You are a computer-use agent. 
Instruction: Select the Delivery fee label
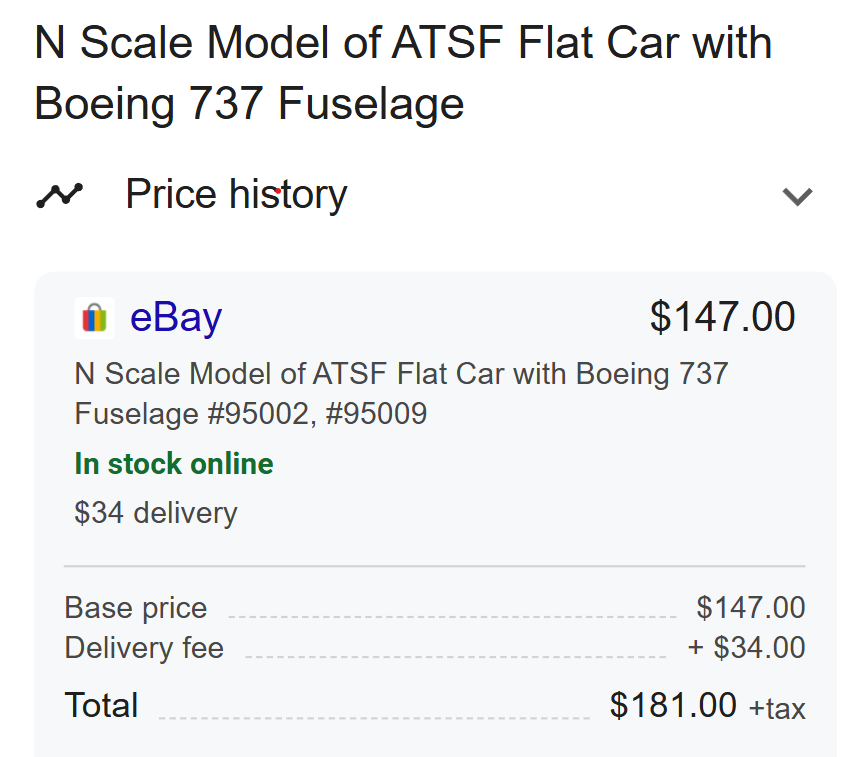tap(144, 648)
